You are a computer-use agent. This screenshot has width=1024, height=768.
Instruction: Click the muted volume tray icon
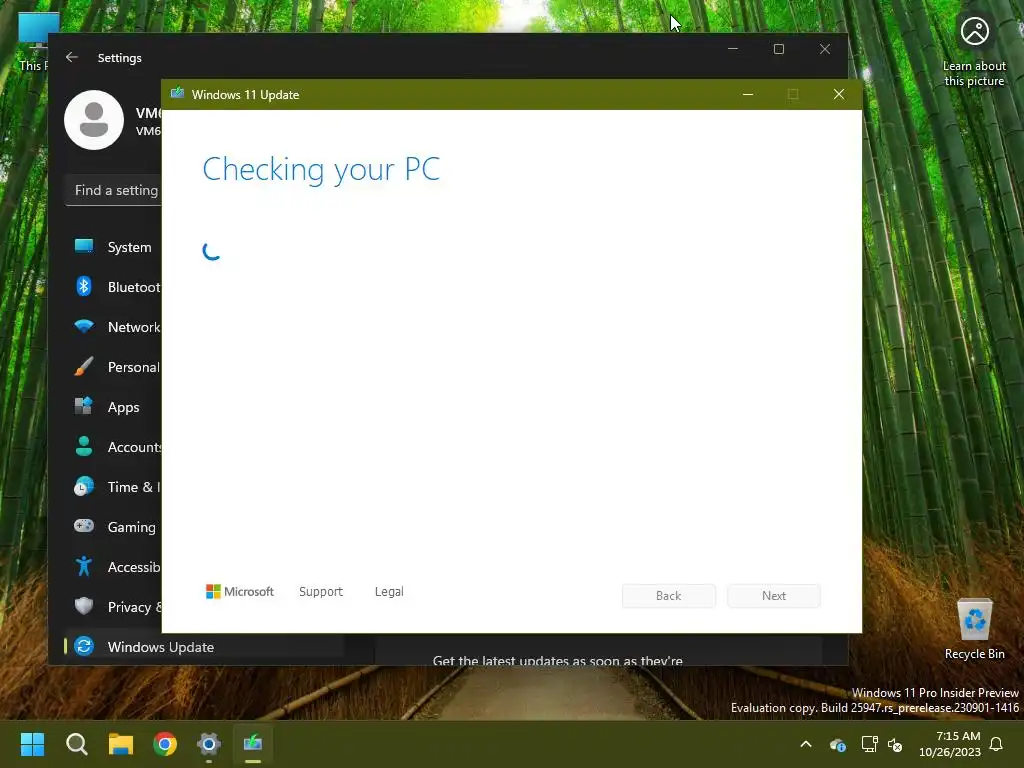(x=895, y=744)
